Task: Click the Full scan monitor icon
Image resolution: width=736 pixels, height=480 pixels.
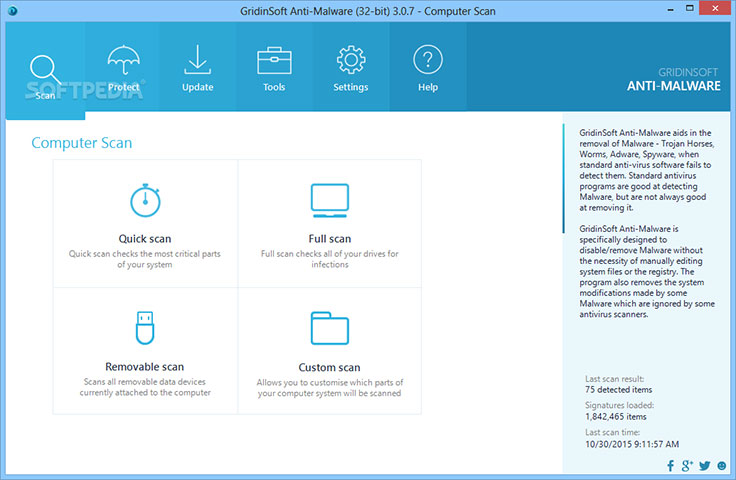Action: point(330,200)
